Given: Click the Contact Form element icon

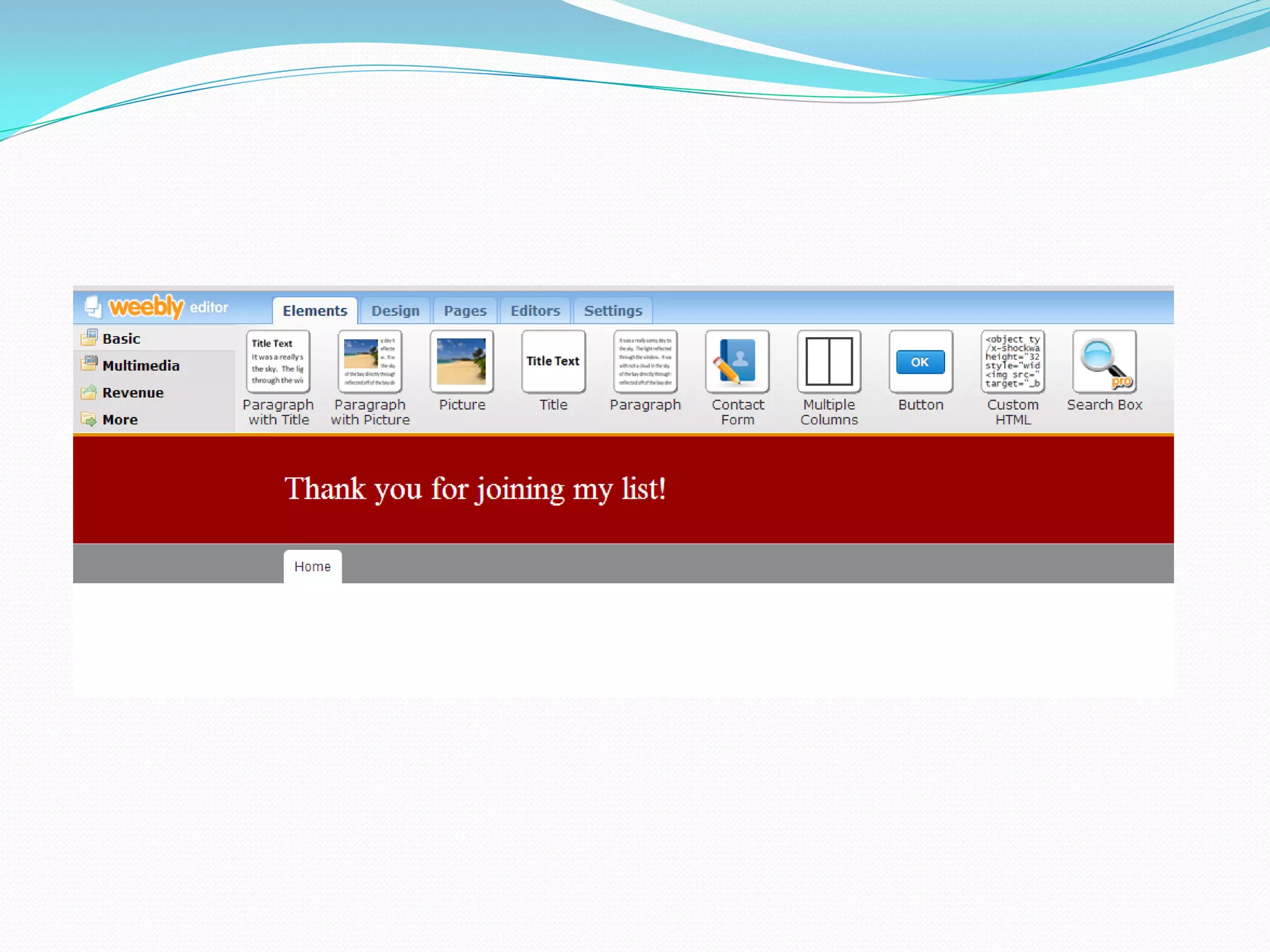Looking at the screenshot, I should [737, 361].
